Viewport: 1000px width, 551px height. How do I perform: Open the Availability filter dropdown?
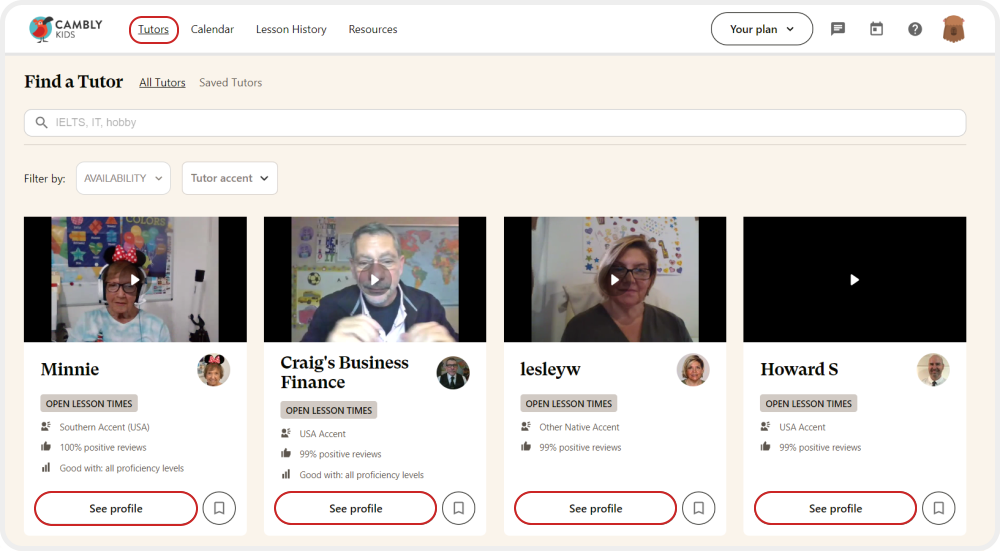(x=123, y=178)
